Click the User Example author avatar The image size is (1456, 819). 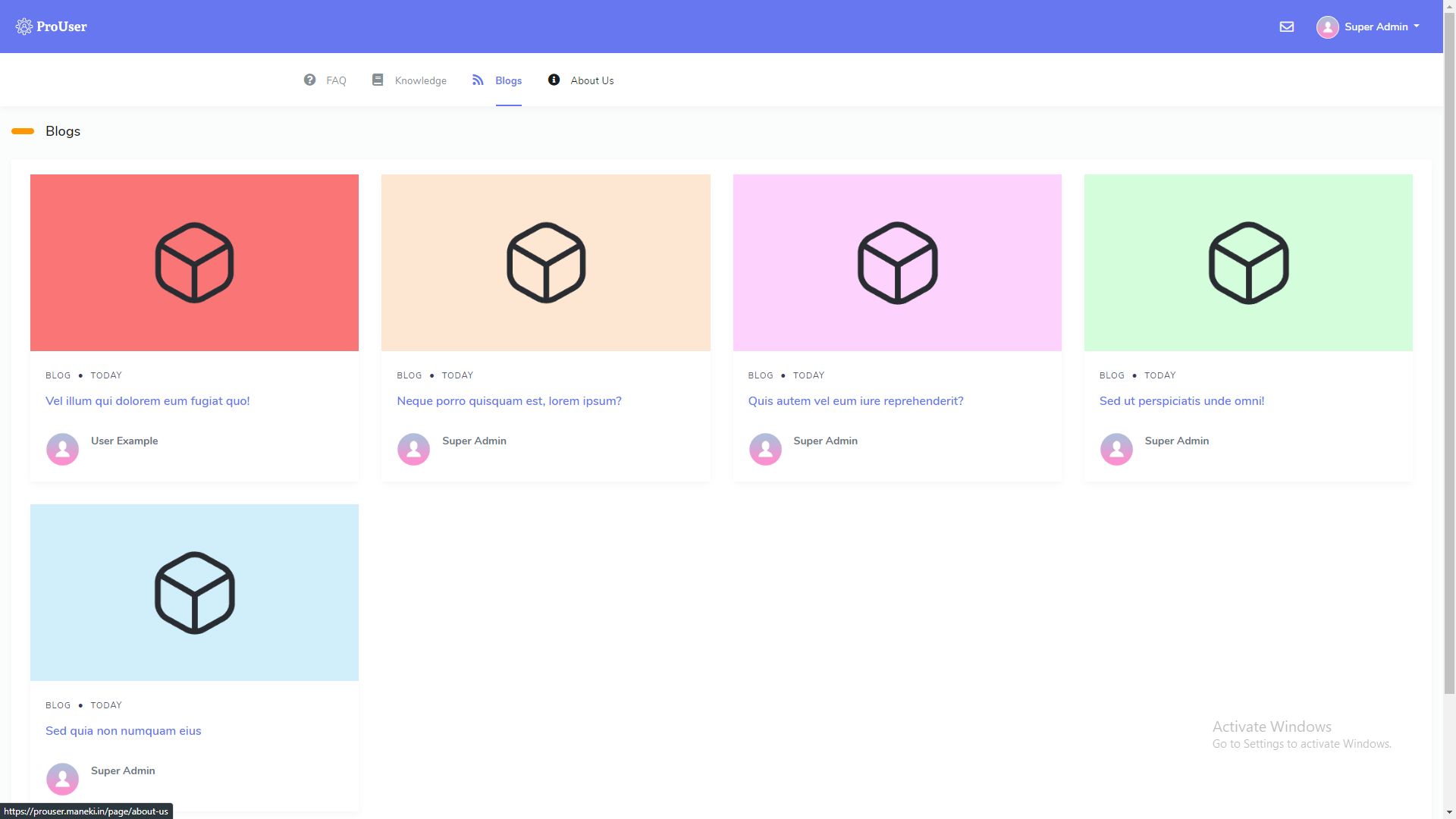coord(62,449)
